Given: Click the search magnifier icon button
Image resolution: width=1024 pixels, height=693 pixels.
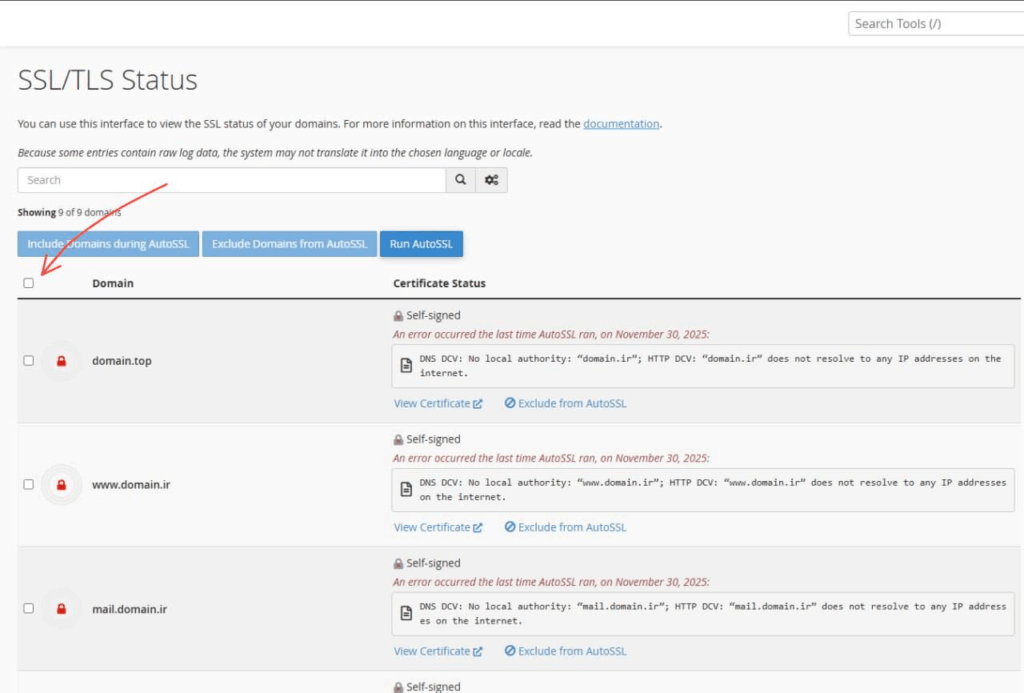Looking at the screenshot, I should (460, 180).
